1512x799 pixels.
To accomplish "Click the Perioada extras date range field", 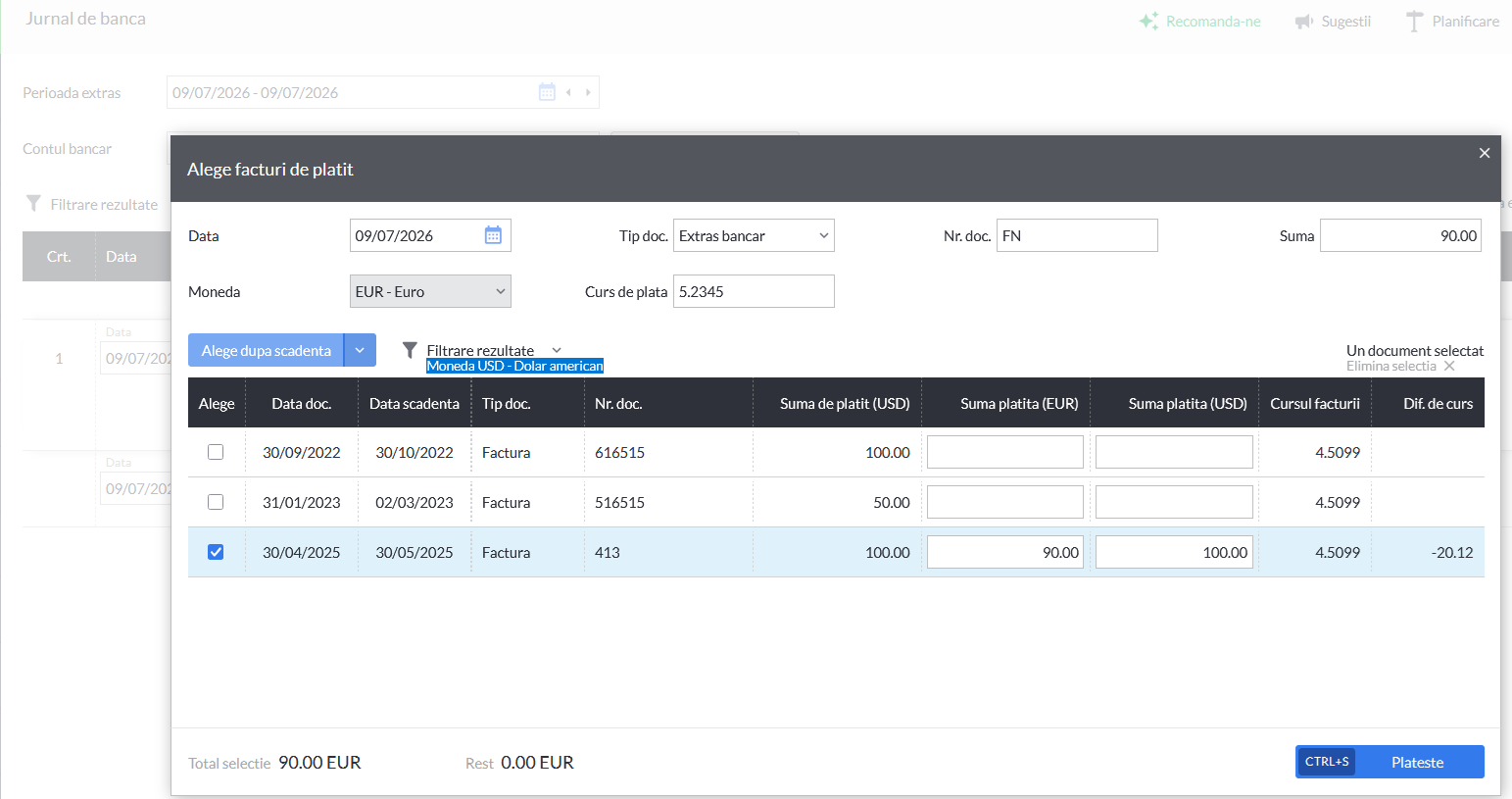I will pyautogui.click(x=383, y=92).
